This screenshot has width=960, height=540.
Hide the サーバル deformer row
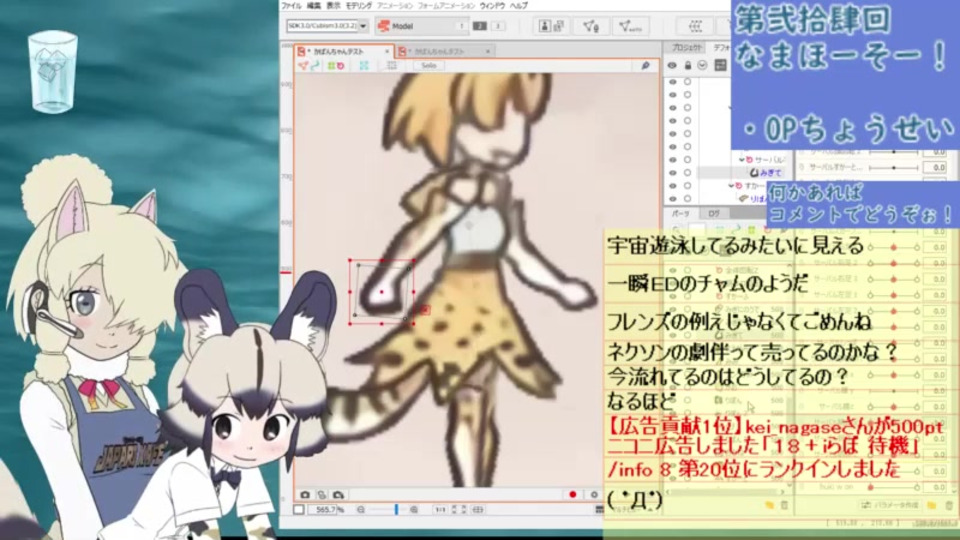coord(673,160)
